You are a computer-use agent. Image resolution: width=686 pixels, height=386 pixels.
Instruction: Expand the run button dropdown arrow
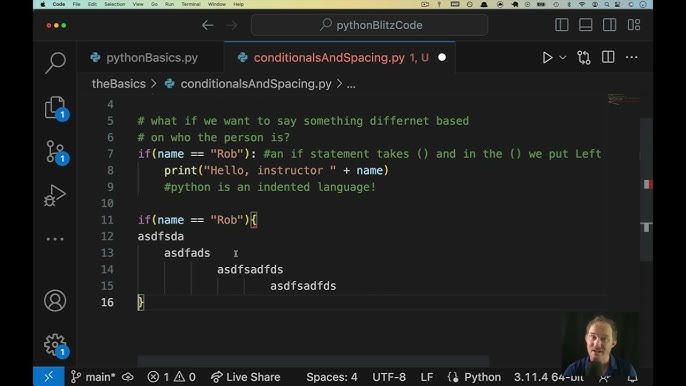pos(563,57)
